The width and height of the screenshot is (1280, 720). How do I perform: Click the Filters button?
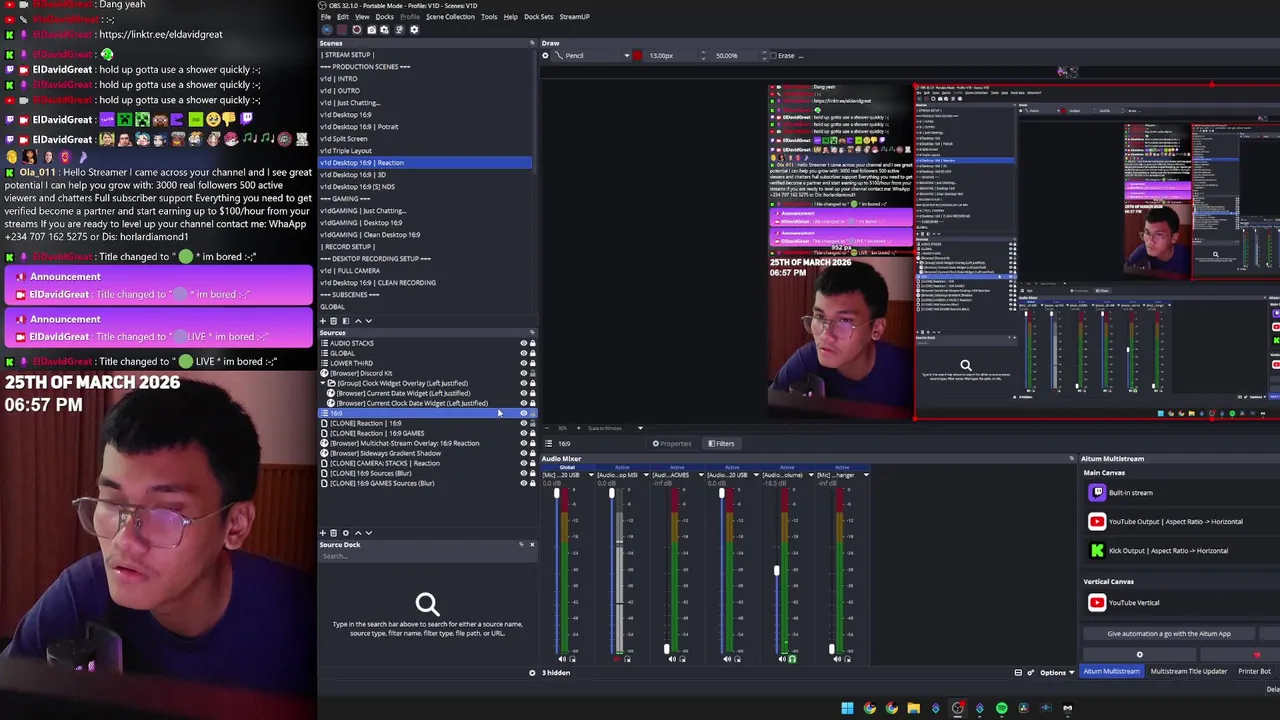pos(722,443)
